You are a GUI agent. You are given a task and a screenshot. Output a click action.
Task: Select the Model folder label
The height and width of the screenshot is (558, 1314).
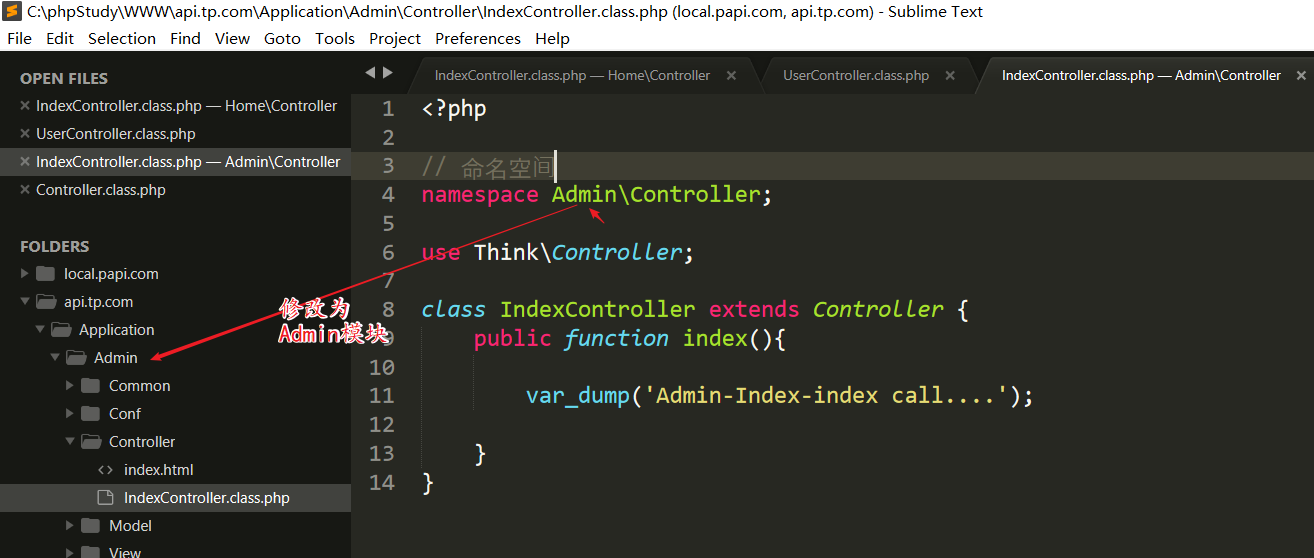(x=131, y=526)
